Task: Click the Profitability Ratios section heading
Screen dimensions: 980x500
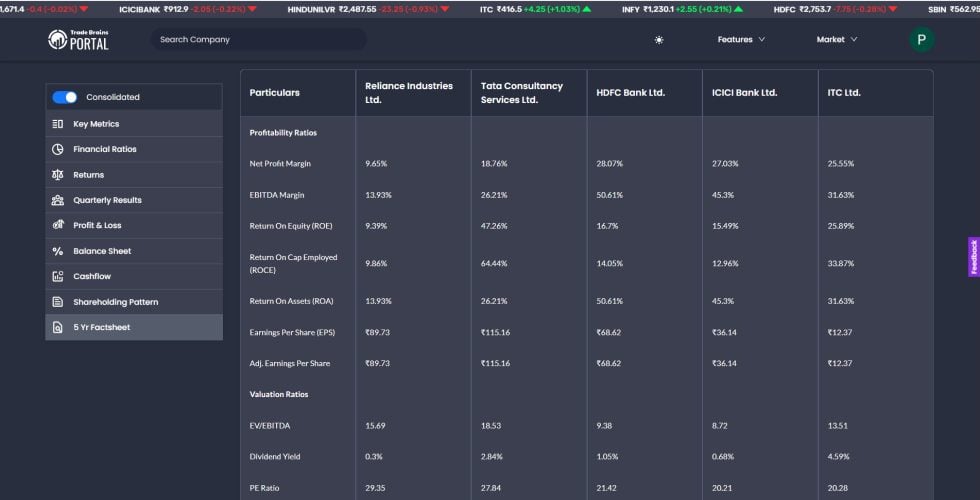Action: (x=283, y=133)
